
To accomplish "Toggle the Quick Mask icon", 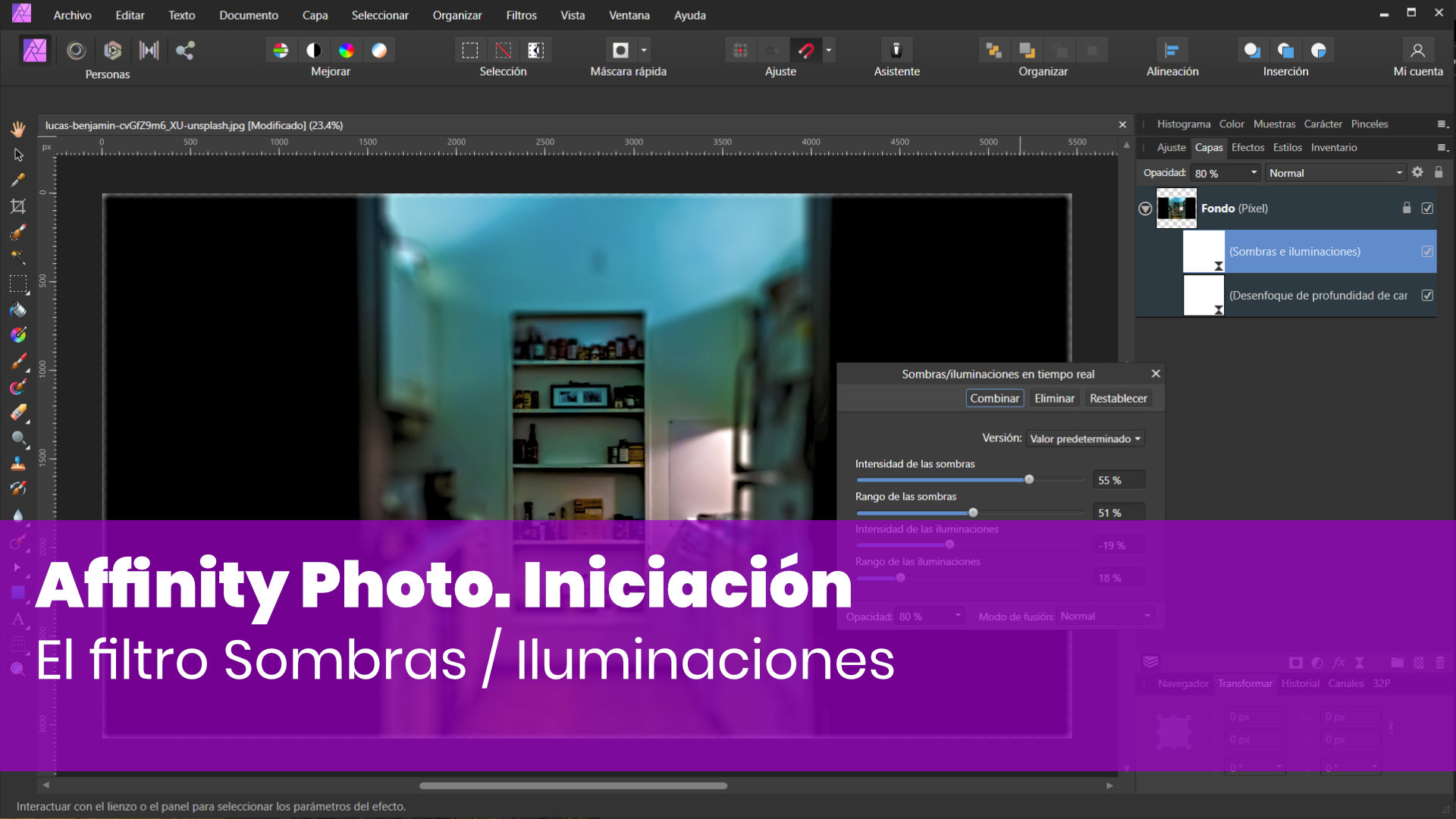I will pyautogui.click(x=620, y=50).
